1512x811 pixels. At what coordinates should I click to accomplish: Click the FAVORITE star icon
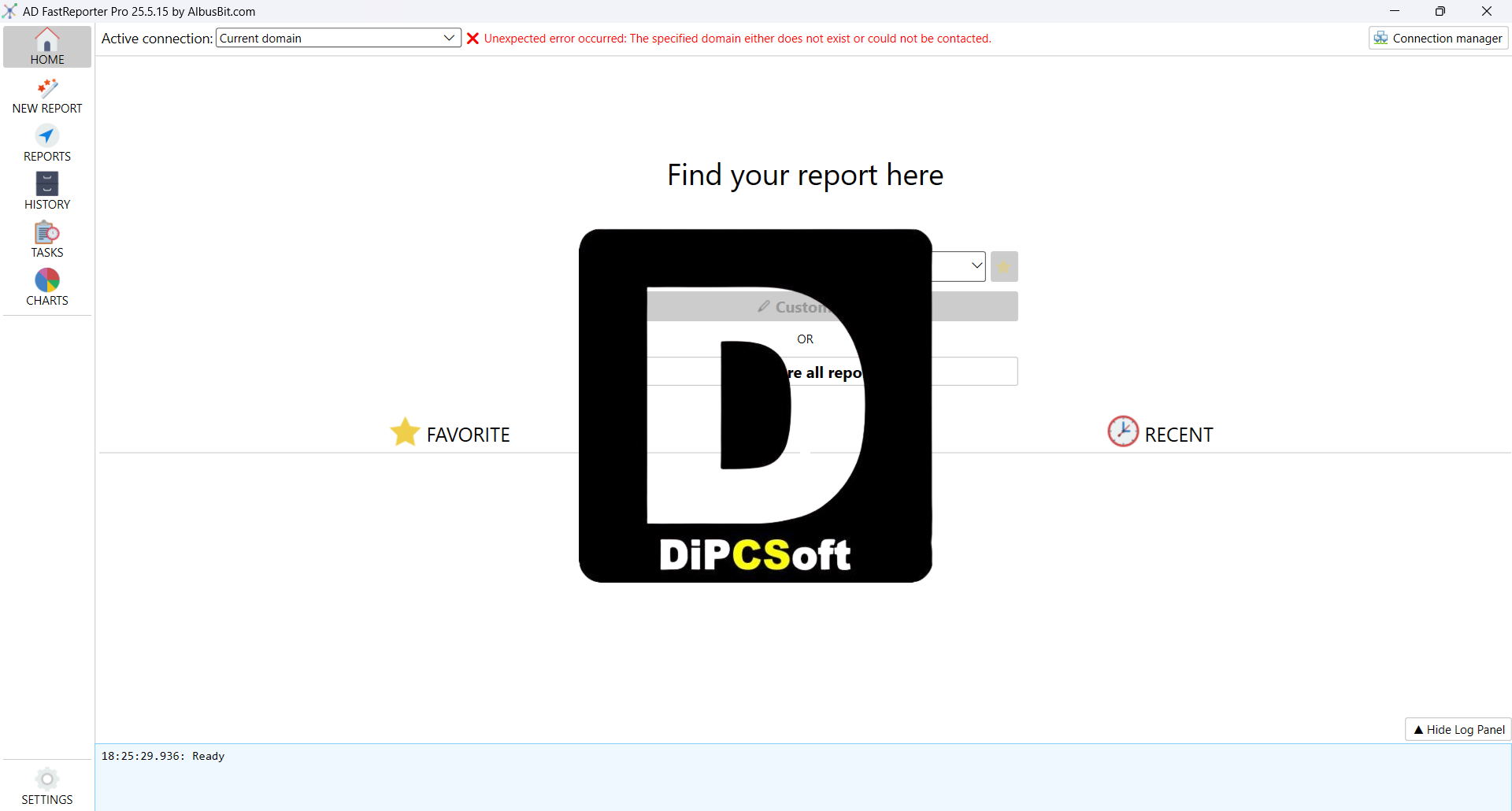click(405, 432)
